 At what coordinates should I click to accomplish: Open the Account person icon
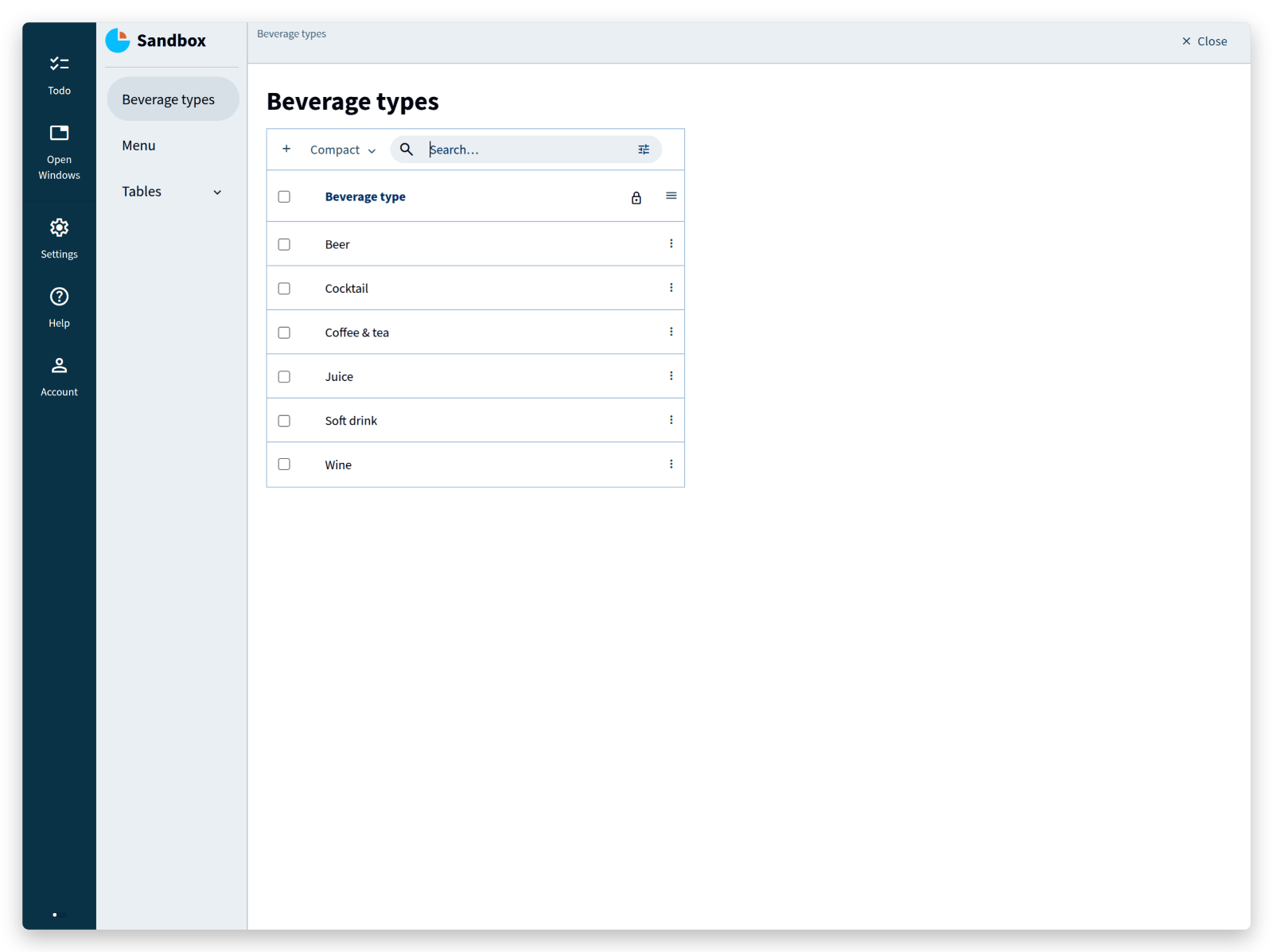point(59,366)
